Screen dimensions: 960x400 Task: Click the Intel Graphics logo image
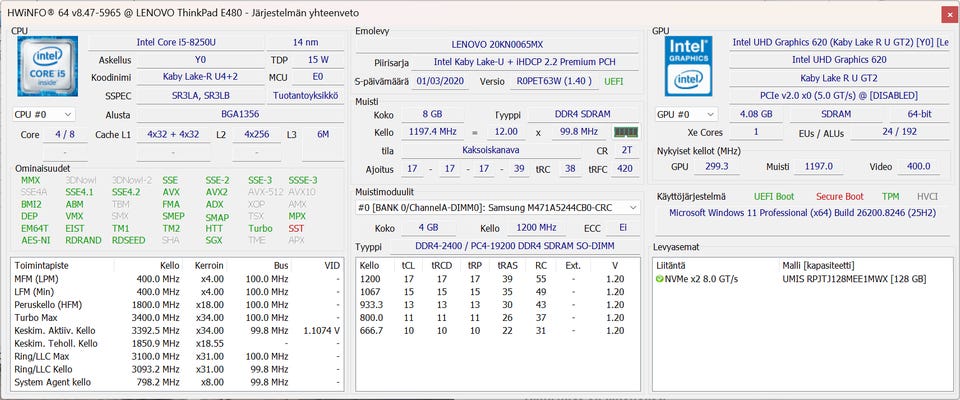pos(689,66)
